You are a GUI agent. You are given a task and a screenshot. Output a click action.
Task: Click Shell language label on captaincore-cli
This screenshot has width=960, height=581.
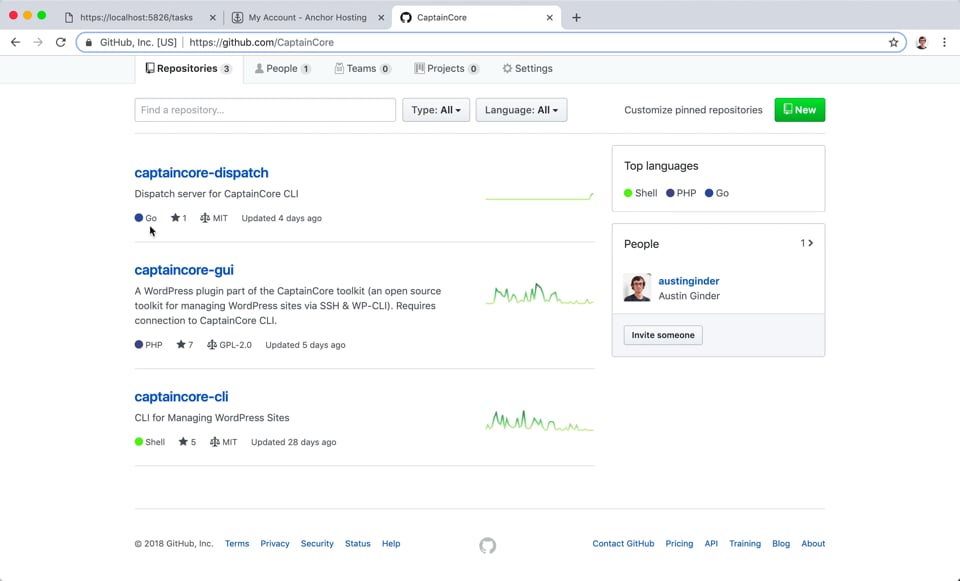[149, 442]
